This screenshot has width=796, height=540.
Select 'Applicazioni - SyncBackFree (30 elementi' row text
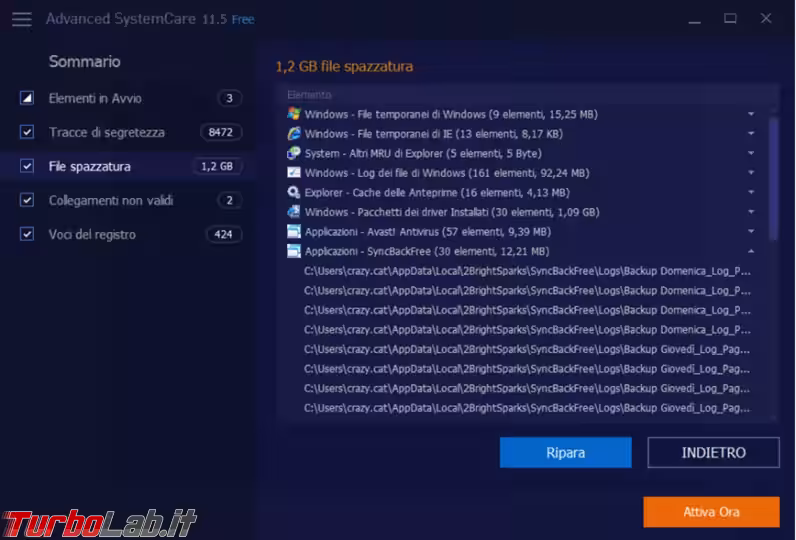pos(426,251)
